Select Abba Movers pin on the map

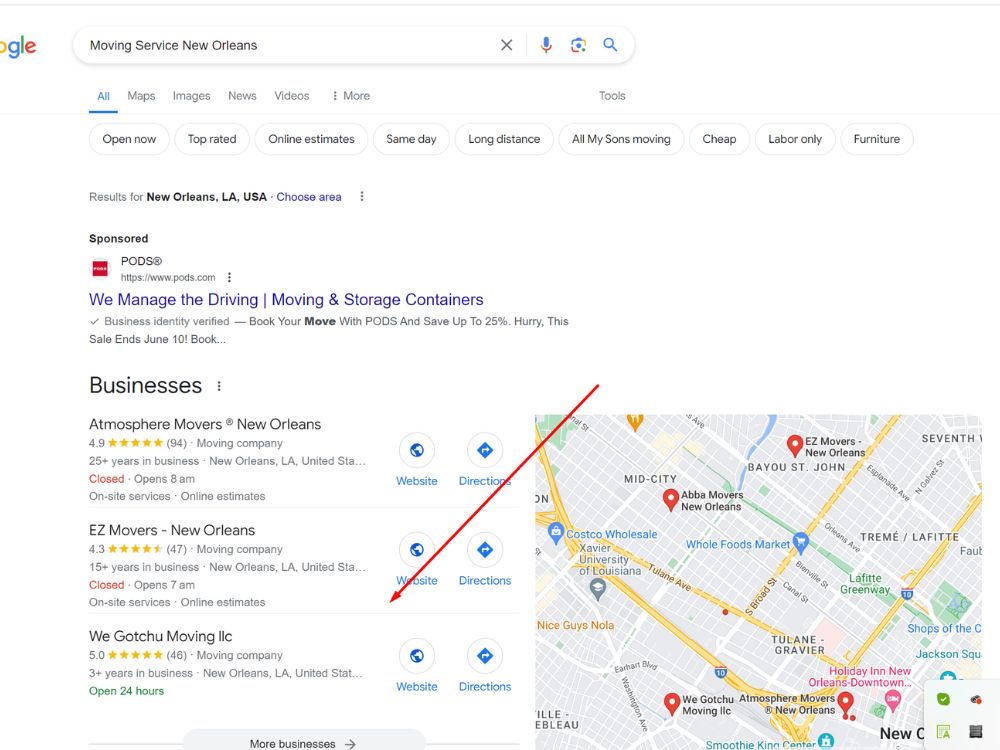[670, 499]
